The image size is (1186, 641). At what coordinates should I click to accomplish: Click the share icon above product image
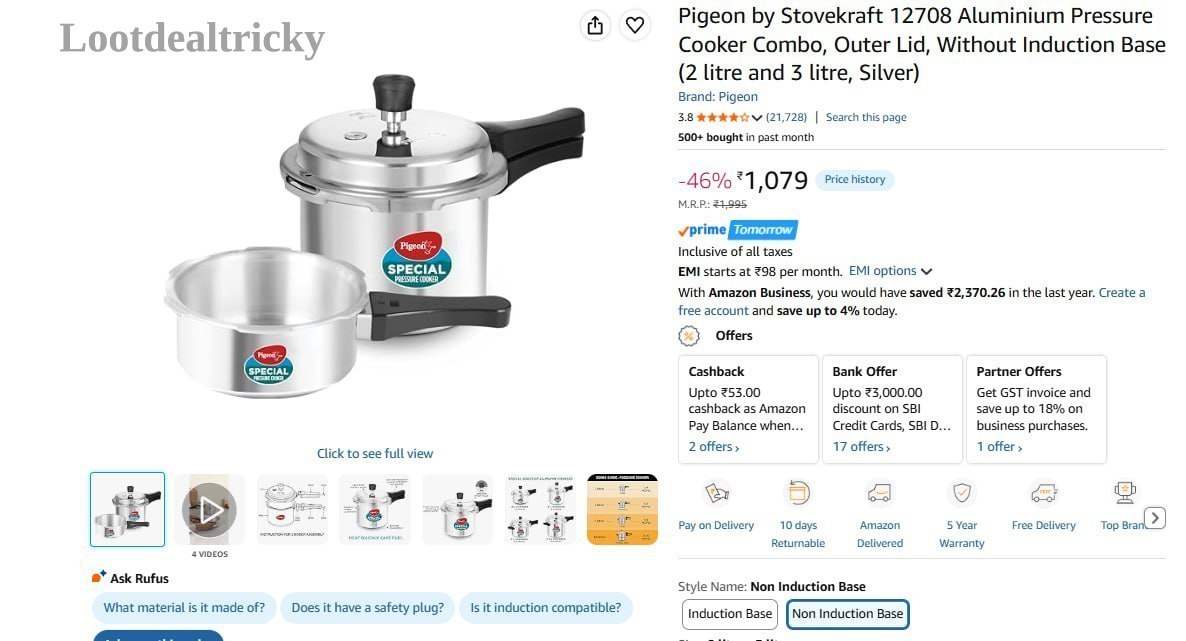tap(595, 25)
